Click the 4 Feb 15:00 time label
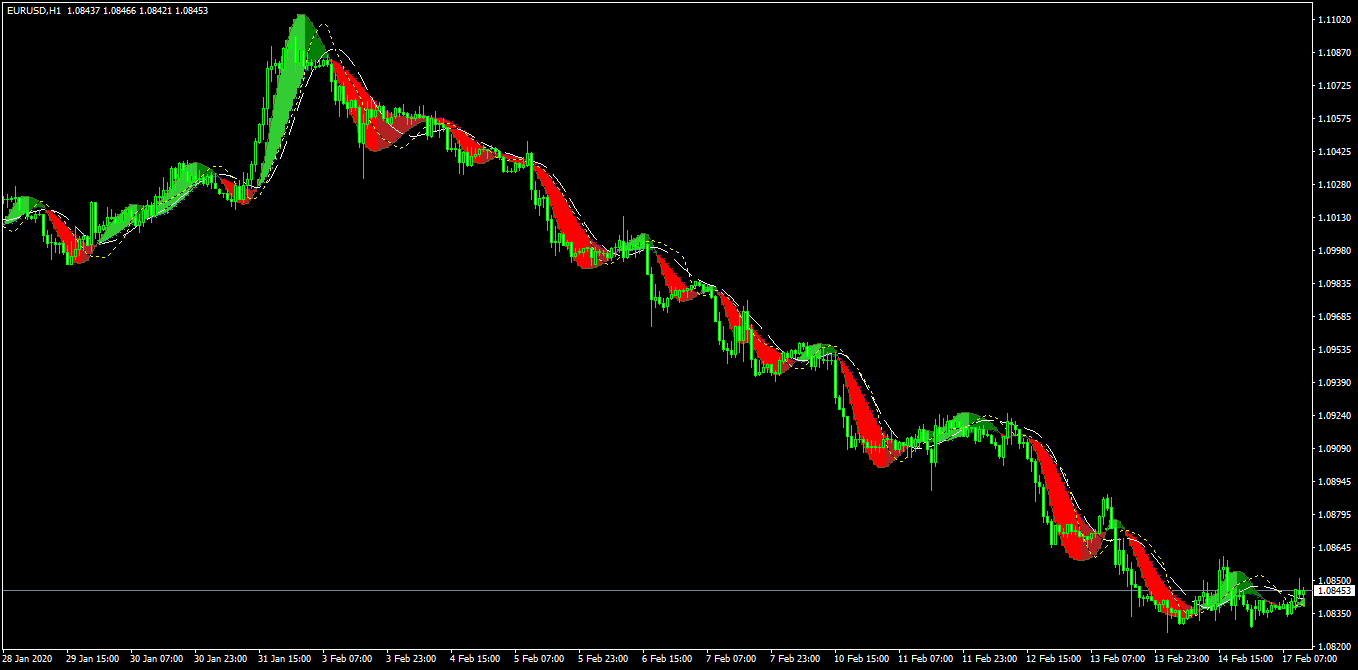 click(477, 660)
